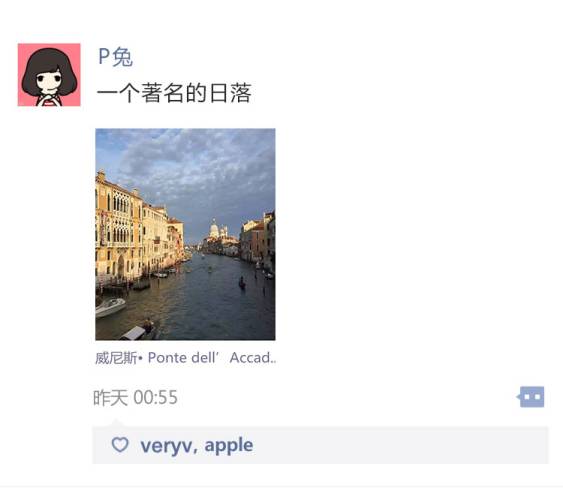
Task: Click the 昨天 00:55 timestamp
Action: [135, 397]
